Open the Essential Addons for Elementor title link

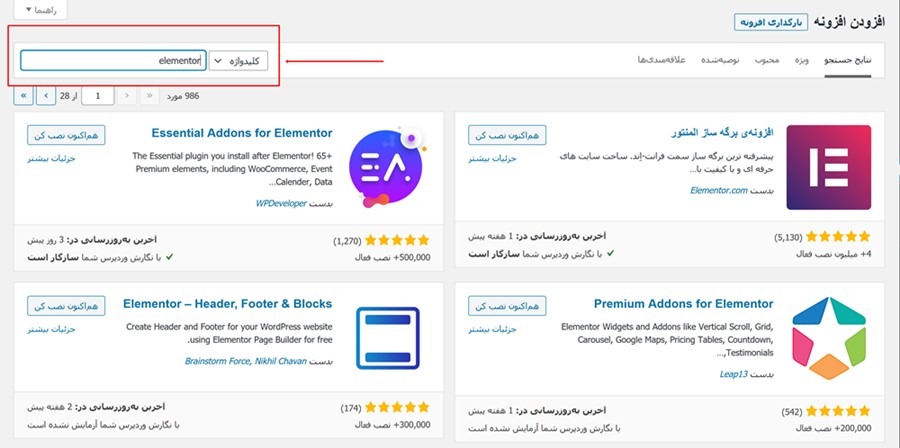pyautogui.click(x=242, y=133)
